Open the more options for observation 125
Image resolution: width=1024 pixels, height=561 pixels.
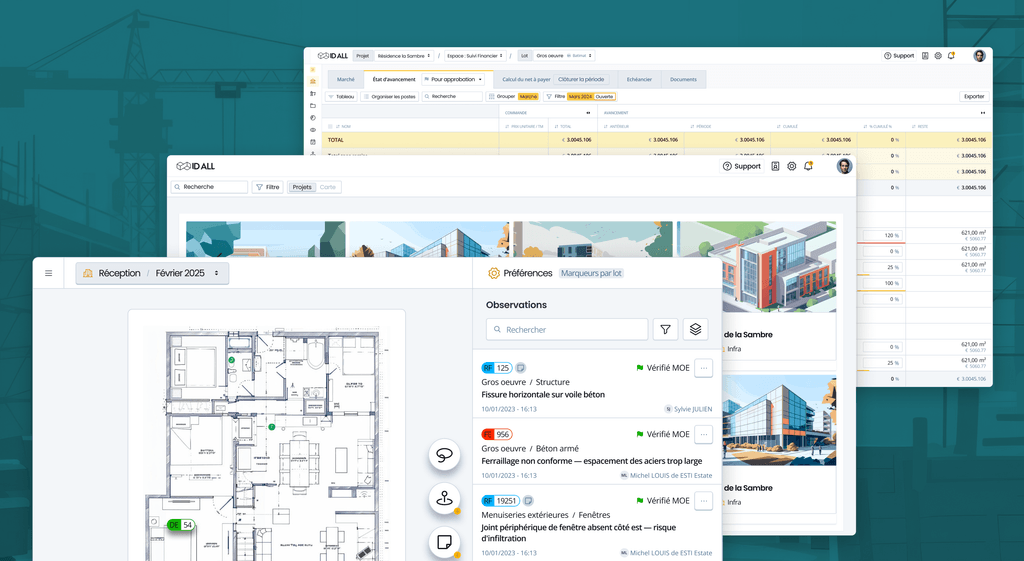(703, 368)
